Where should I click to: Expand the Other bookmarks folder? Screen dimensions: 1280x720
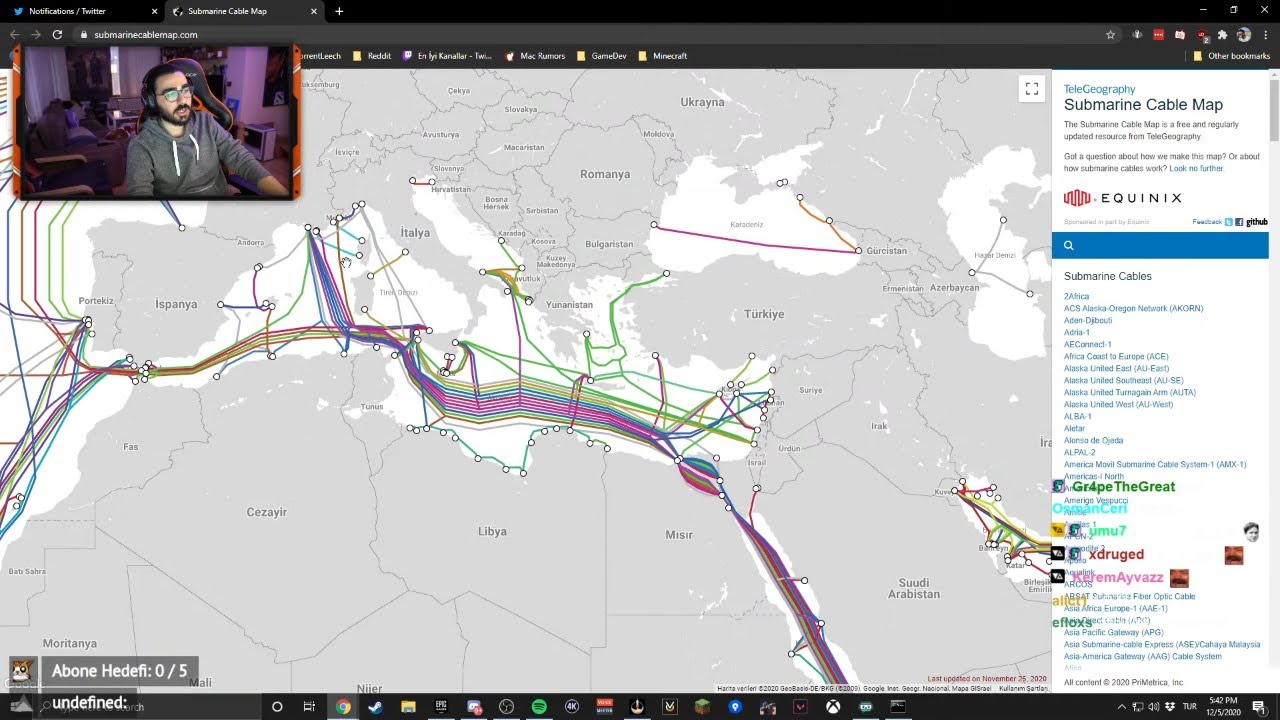point(1231,56)
